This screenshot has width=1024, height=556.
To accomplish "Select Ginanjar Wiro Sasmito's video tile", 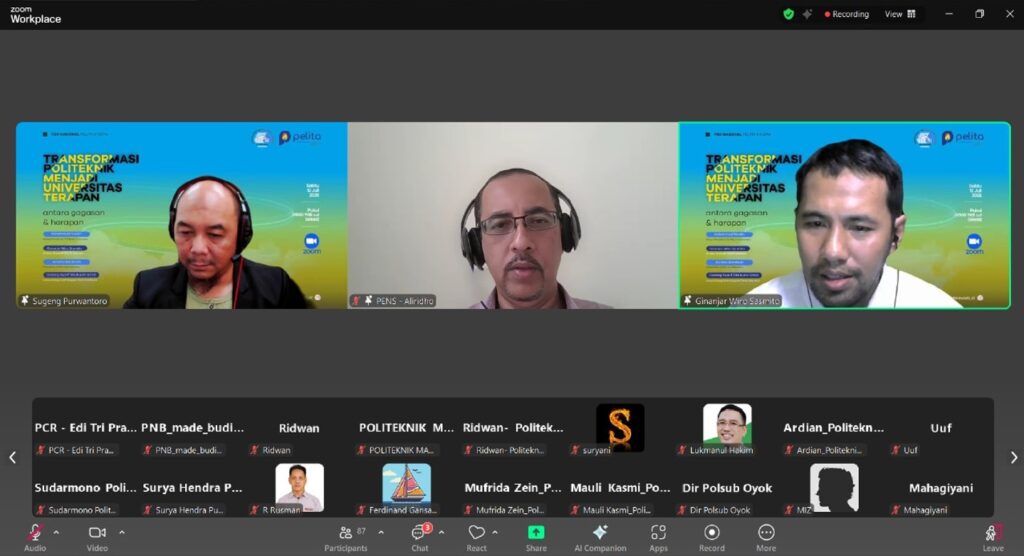I will pos(844,215).
